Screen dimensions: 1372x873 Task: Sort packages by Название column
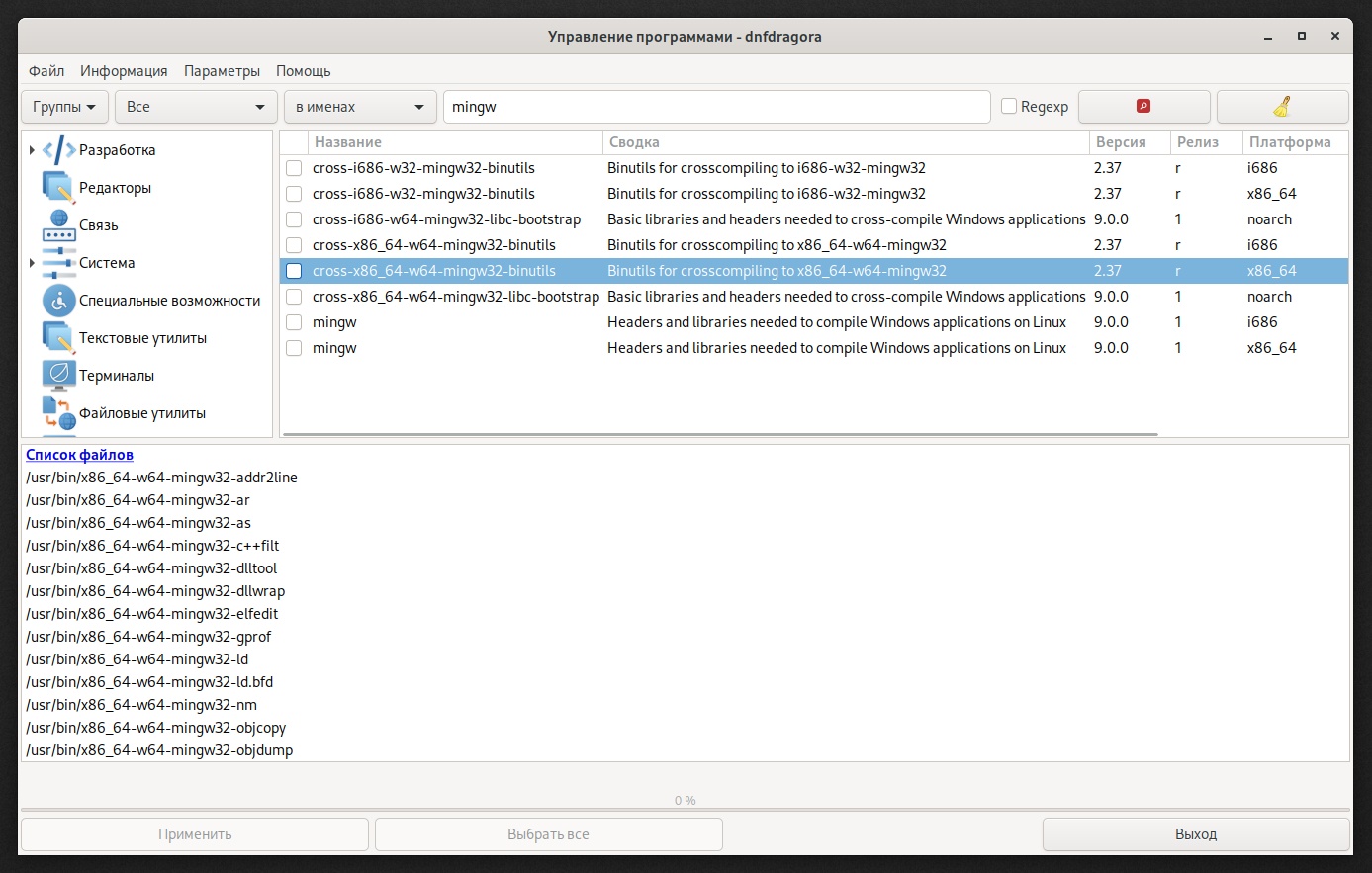(x=455, y=142)
